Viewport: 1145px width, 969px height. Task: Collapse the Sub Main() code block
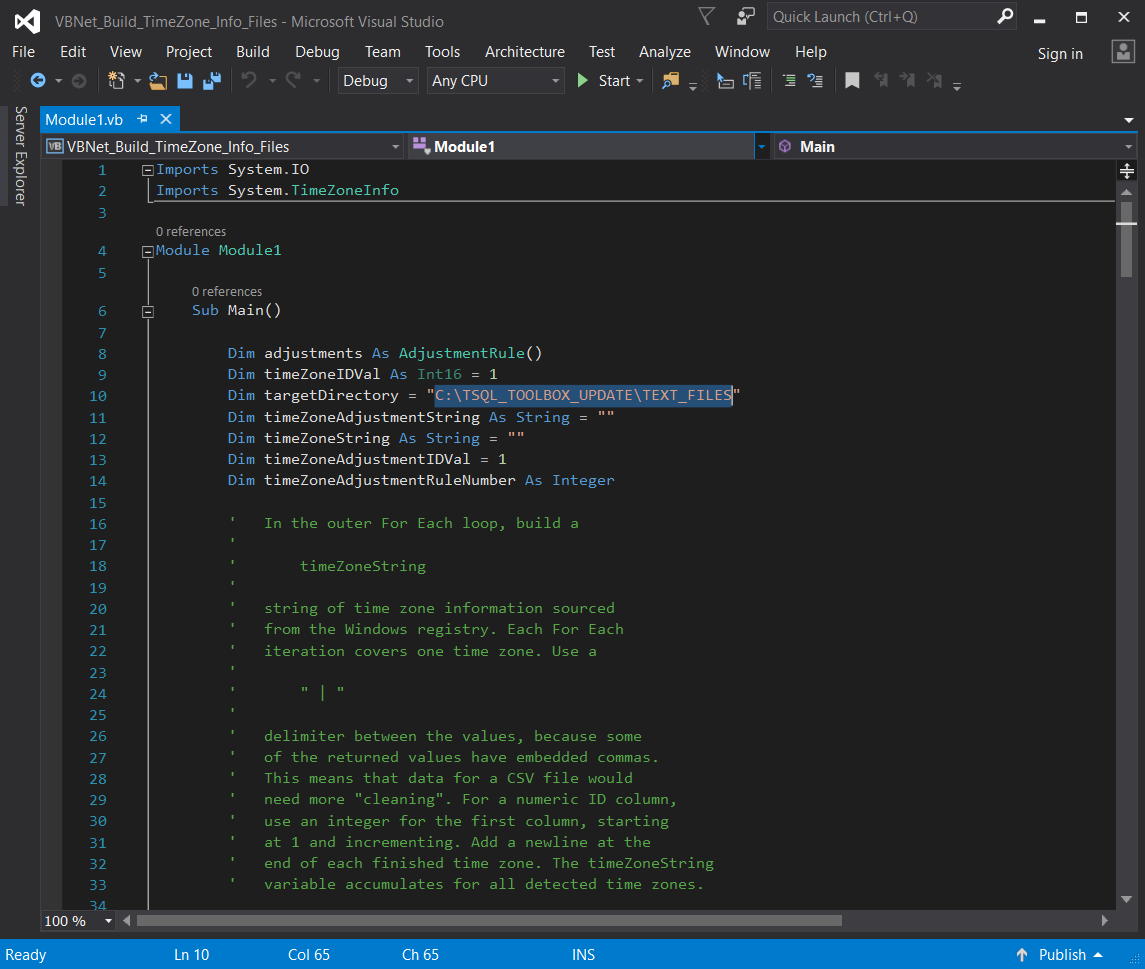click(x=148, y=311)
